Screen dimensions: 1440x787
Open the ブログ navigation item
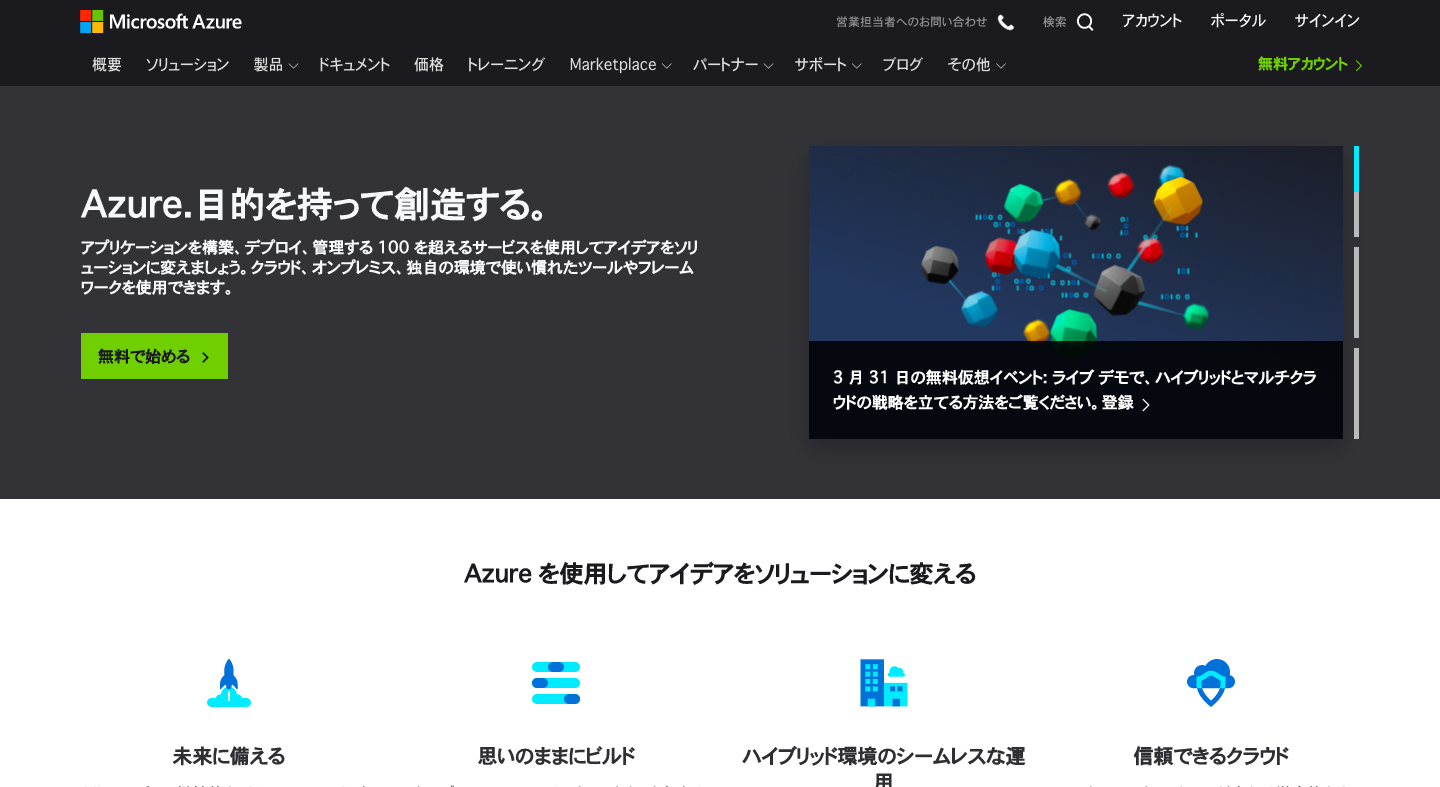[x=902, y=65]
